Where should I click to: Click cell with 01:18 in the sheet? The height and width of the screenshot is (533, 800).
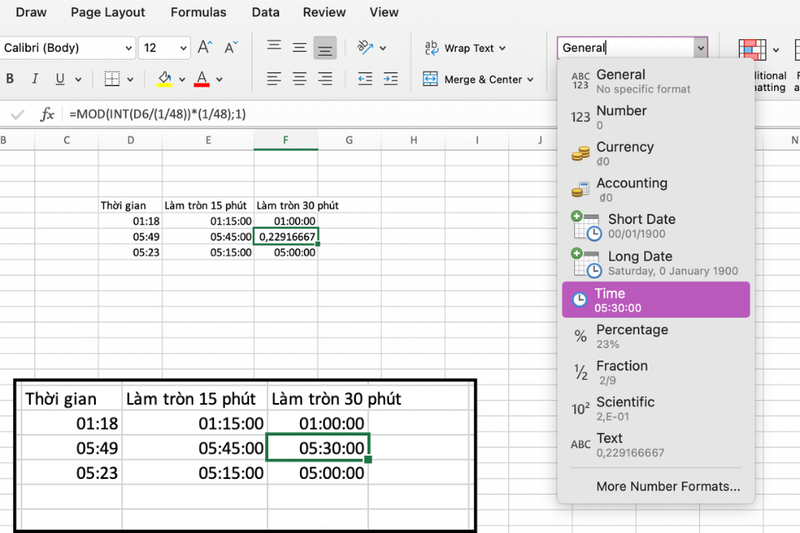[x=130, y=221]
